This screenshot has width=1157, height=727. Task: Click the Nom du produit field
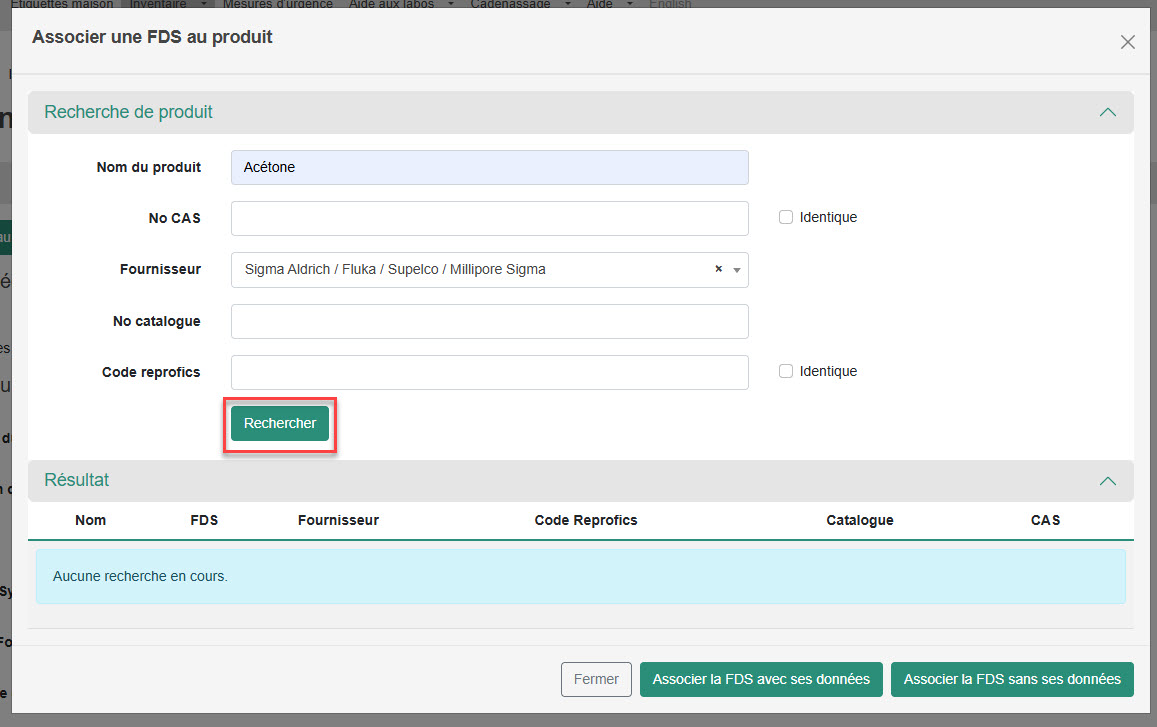[x=489, y=168]
